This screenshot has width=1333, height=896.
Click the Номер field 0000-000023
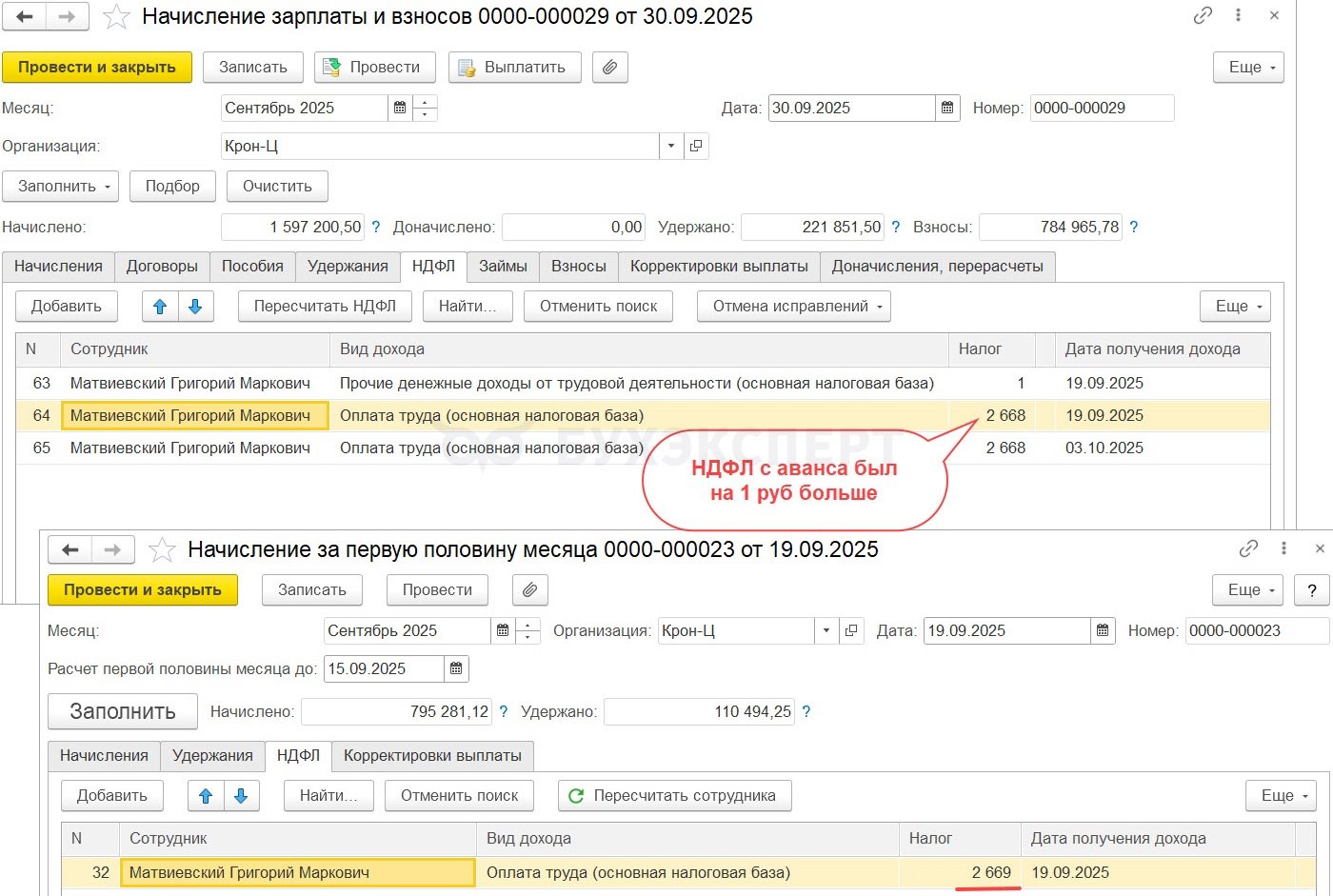(1257, 630)
